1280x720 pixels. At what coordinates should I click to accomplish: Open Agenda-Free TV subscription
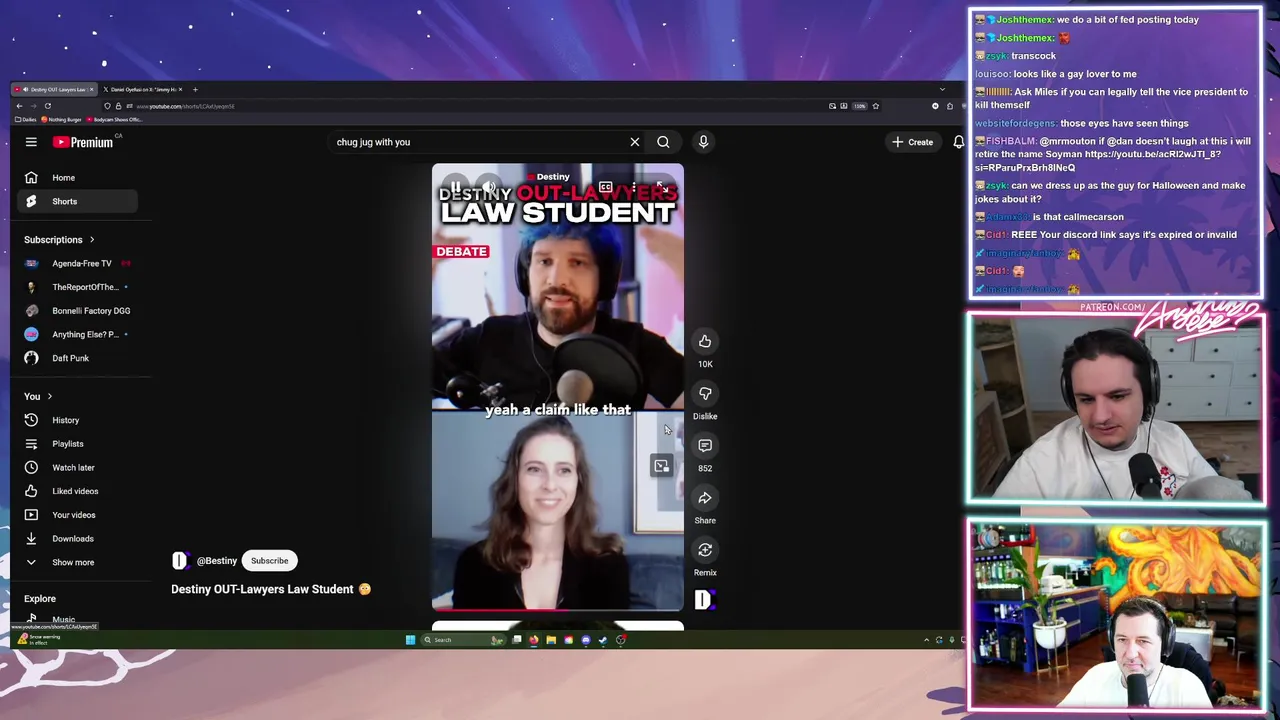pyautogui.click(x=75, y=263)
